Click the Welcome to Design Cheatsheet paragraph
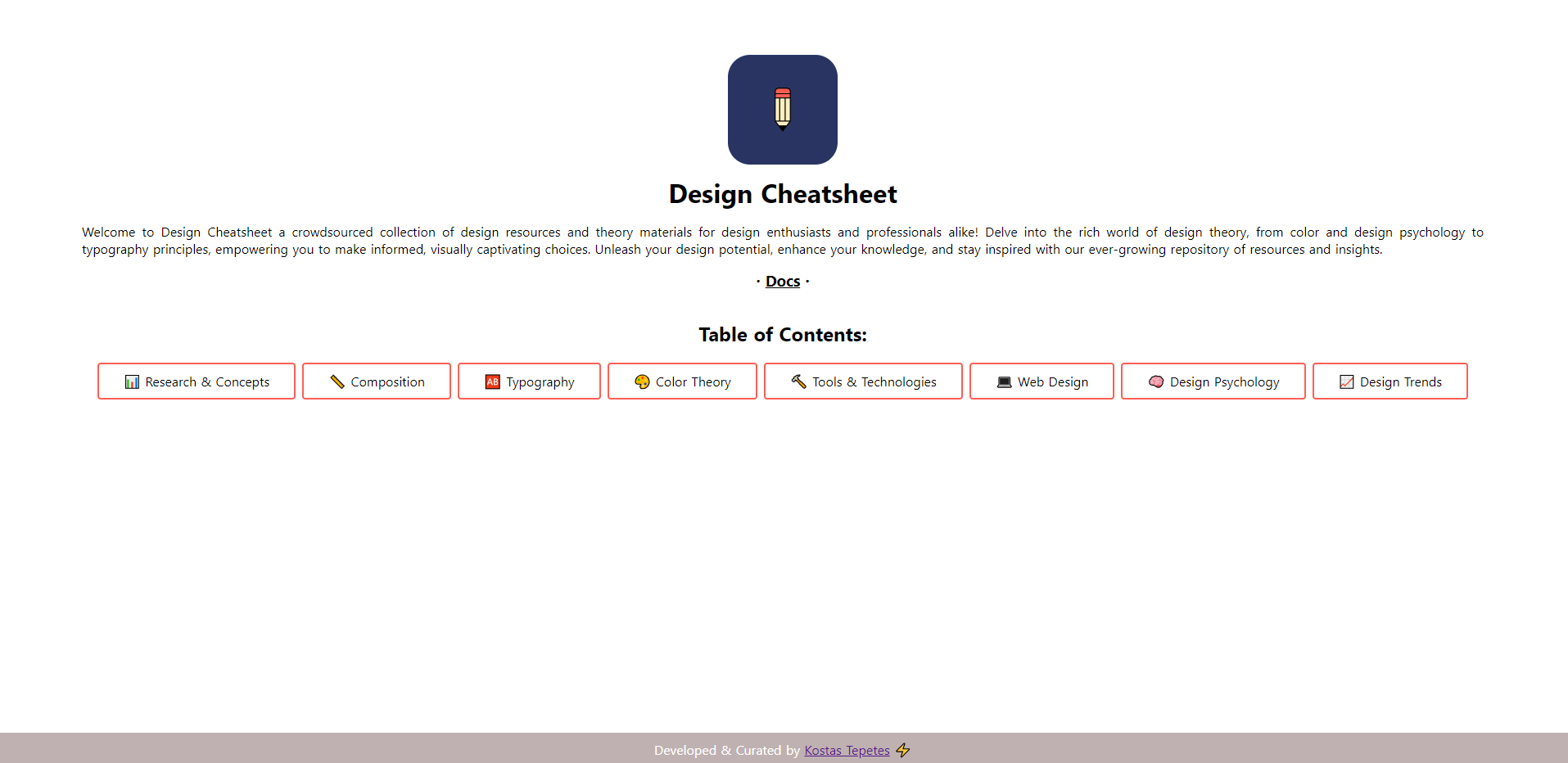The height and width of the screenshot is (763, 1568). (783, 241)
